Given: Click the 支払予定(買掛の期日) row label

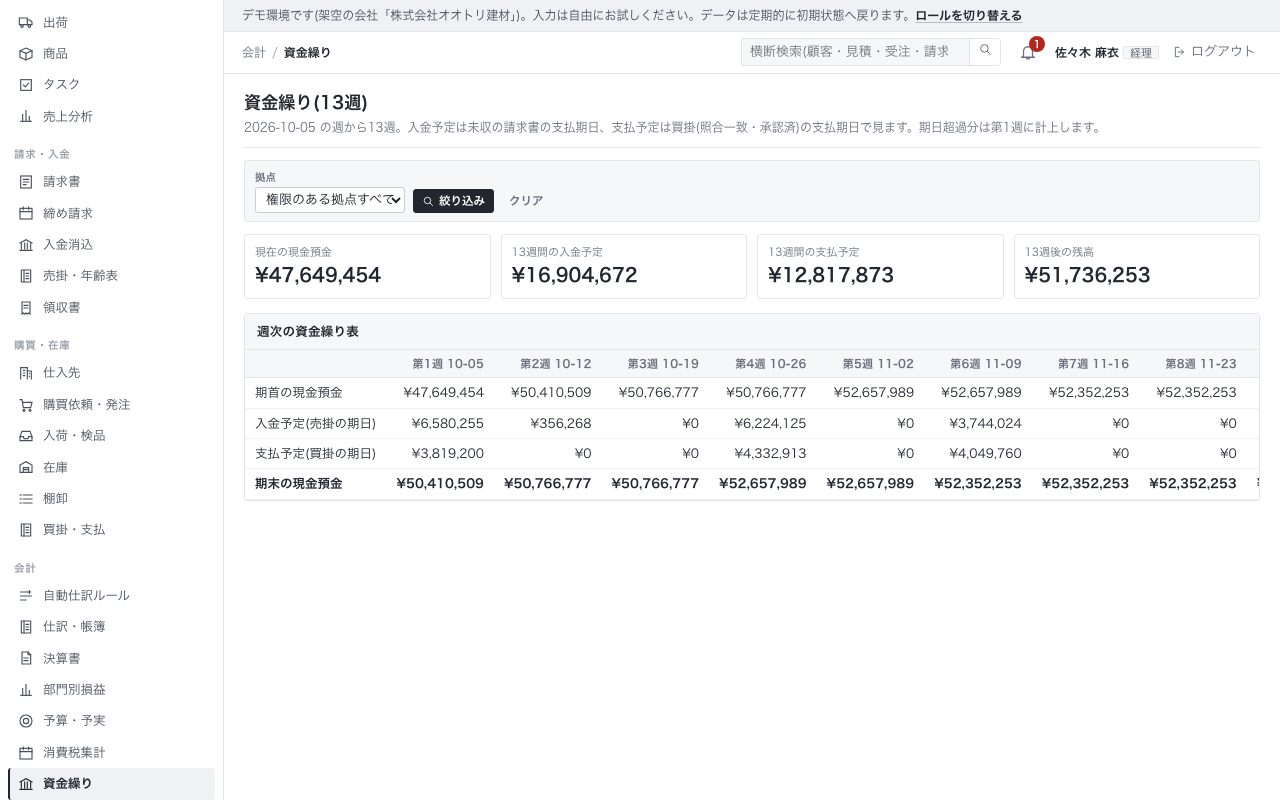Looking at the screenshot, I should pos(316,454).
